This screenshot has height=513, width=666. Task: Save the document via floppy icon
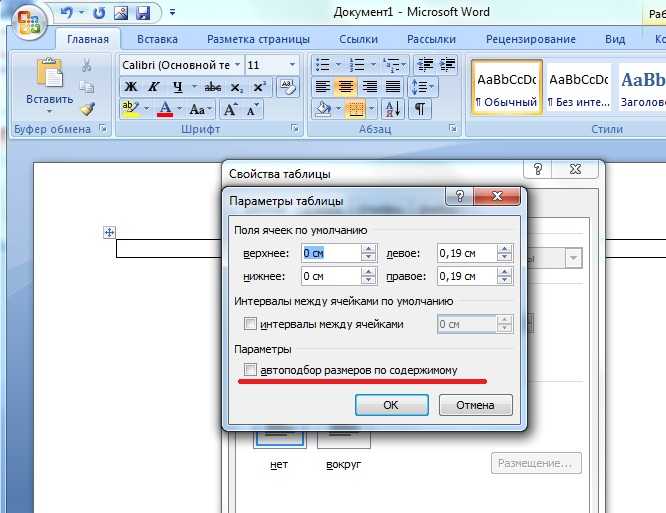143,13
